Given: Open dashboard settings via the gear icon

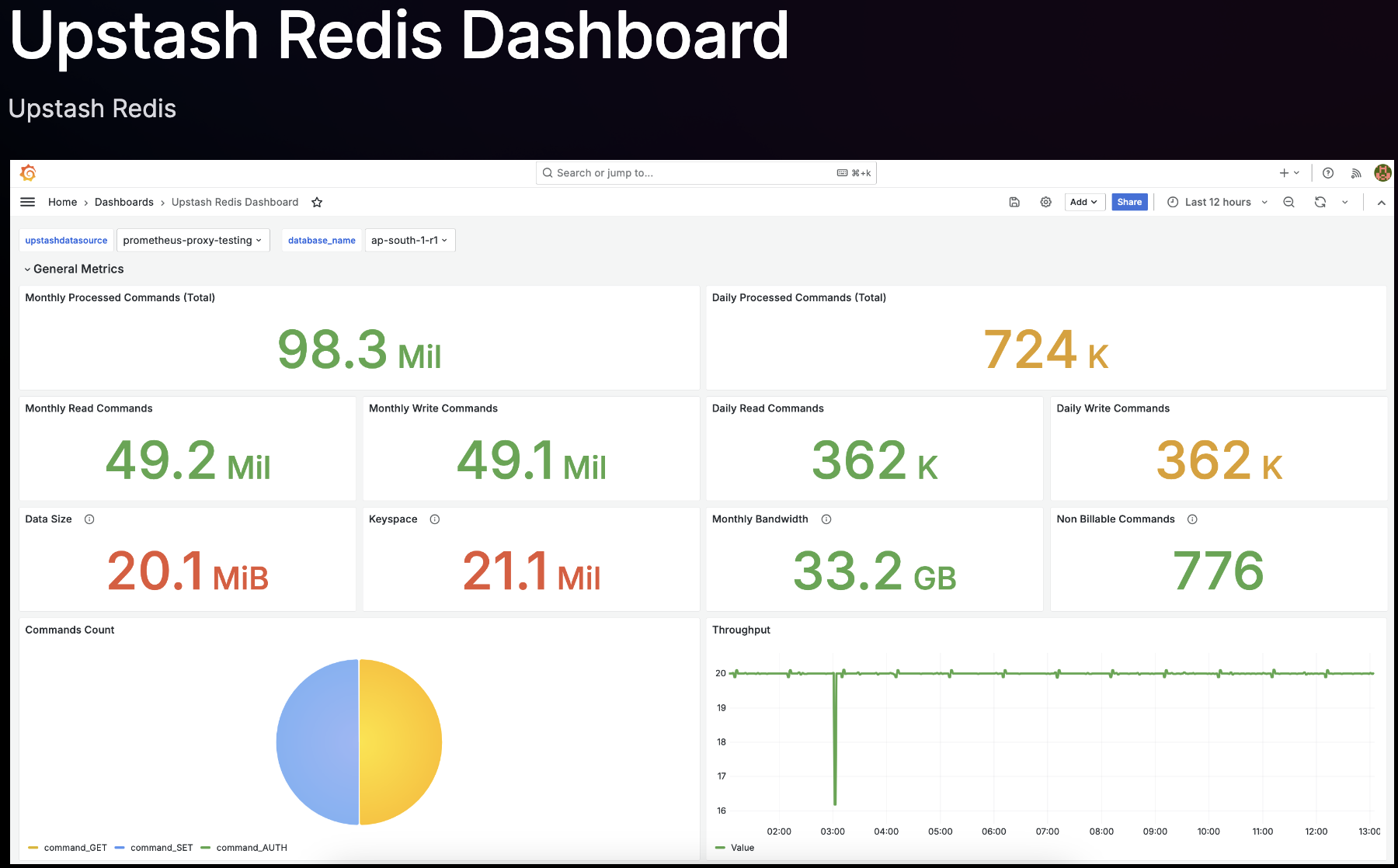Looking at the screenshot, I should pyautogui.click(x=1045, y=202).
